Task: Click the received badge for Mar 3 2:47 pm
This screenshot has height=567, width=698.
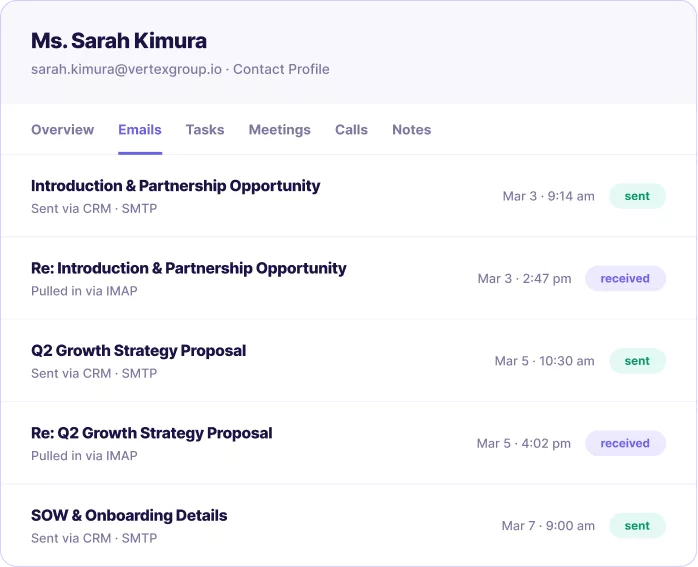Action: tap(625, 278)
